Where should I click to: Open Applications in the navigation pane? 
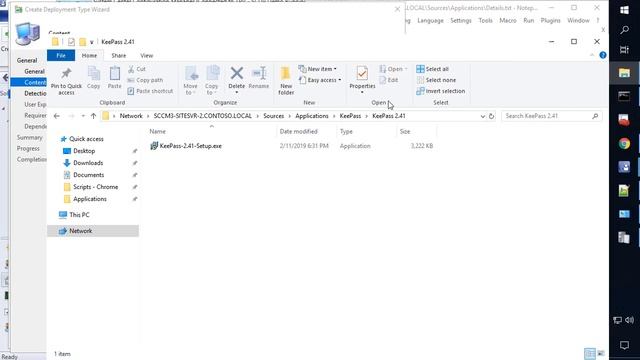point(90,199)
